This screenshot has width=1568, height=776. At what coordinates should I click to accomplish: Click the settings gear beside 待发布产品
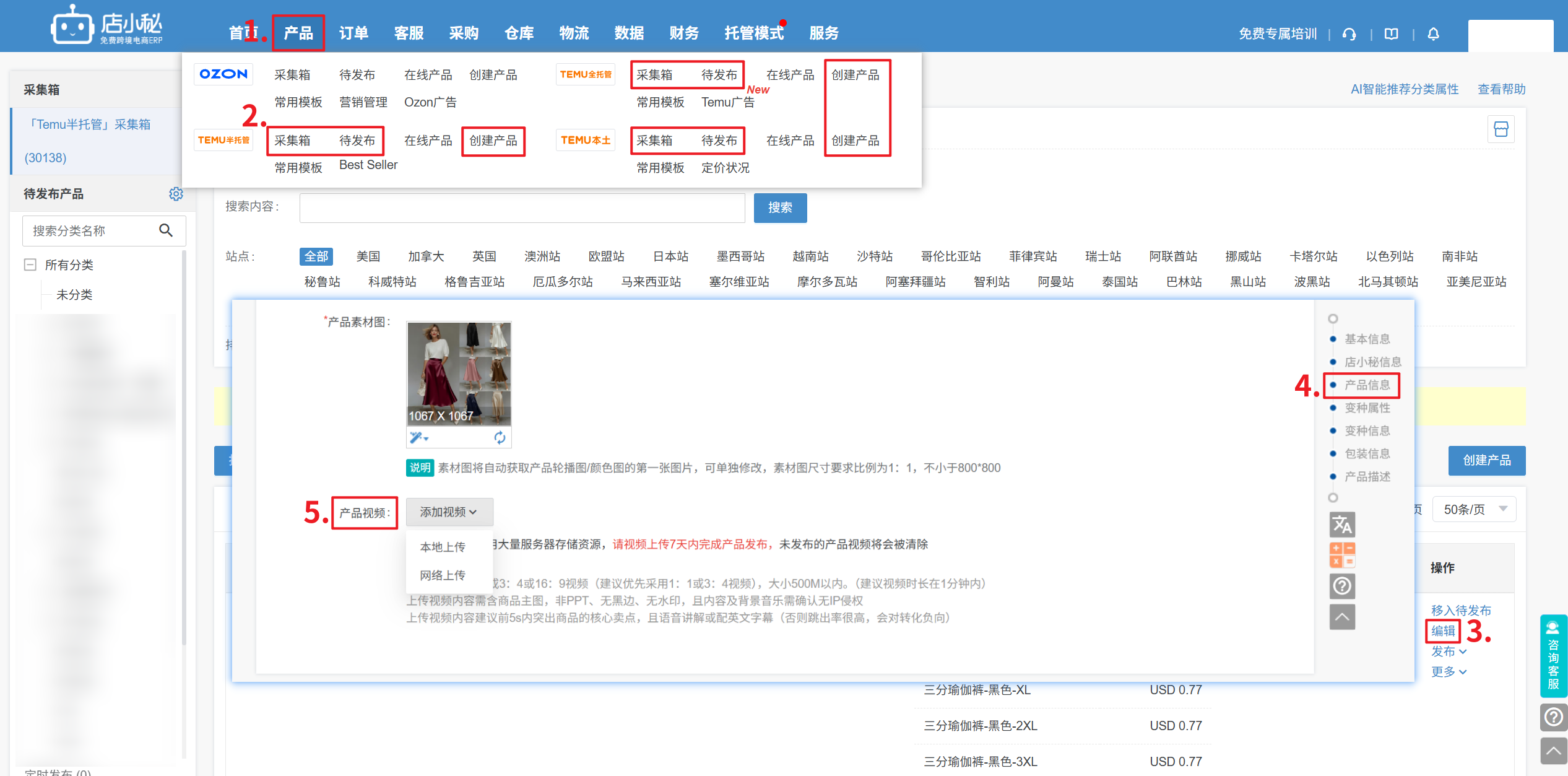[176, 194]
